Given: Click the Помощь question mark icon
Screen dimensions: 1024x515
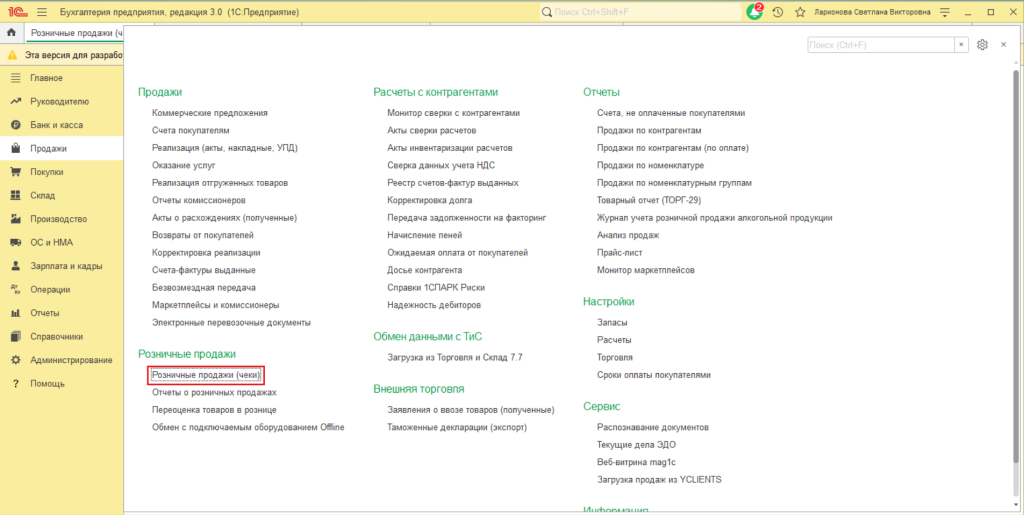Looking at the screenshot, I should 16,383.
